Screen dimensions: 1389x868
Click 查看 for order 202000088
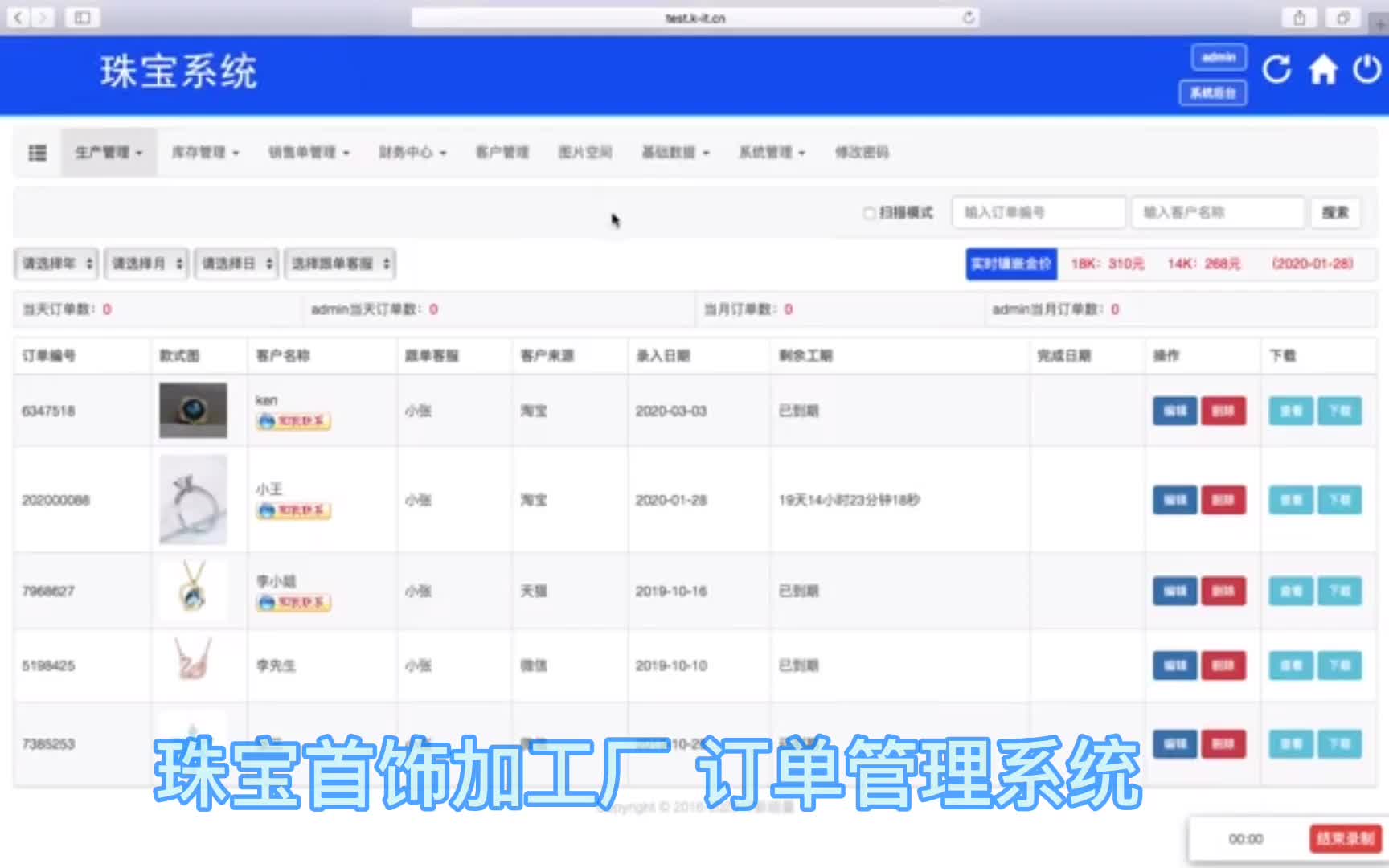click(x=1291, y=500)
